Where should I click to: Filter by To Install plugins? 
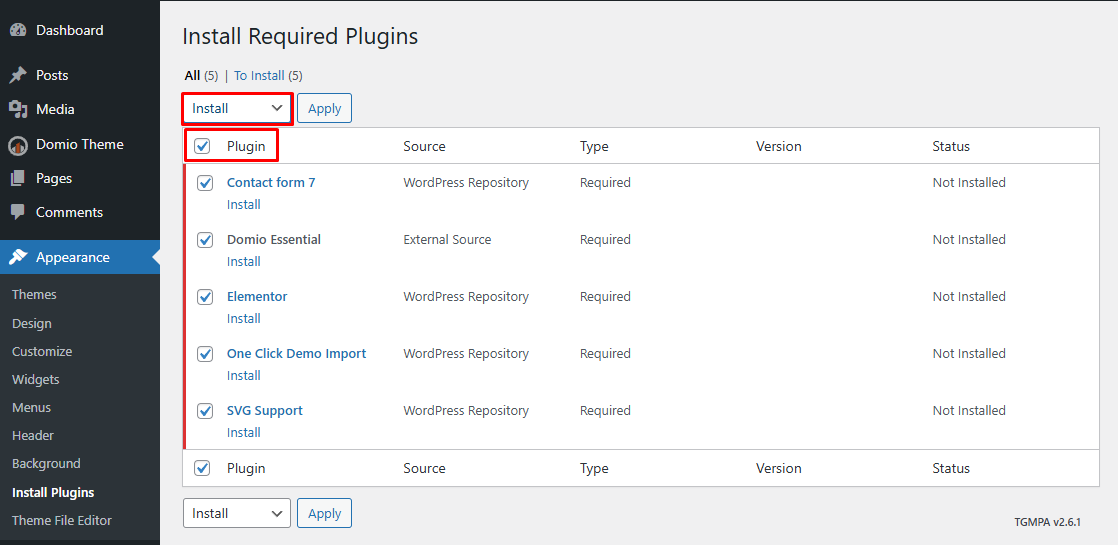tap(260, 76)
